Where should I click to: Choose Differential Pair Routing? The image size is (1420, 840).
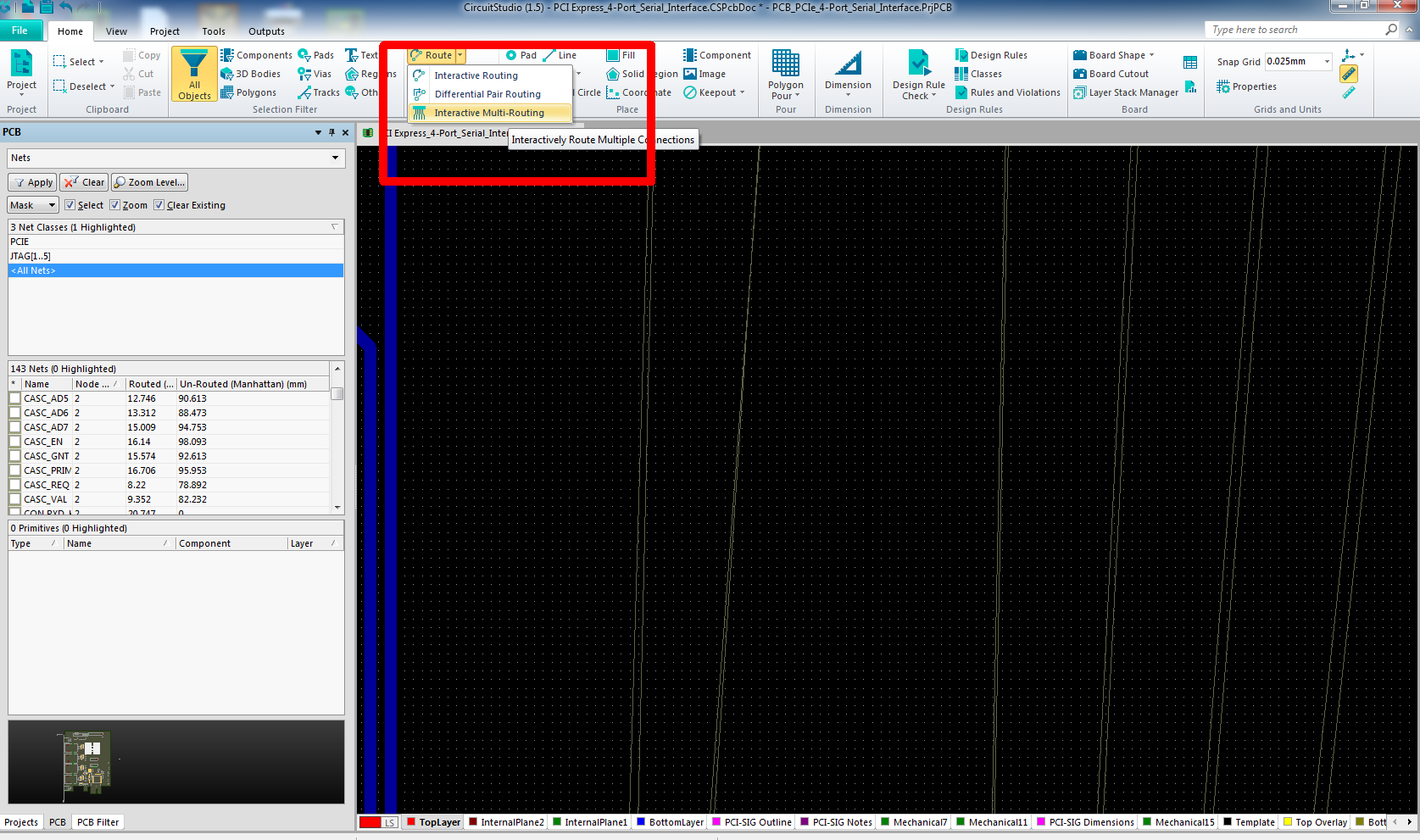pyautogui.click(x=489, y=94)
